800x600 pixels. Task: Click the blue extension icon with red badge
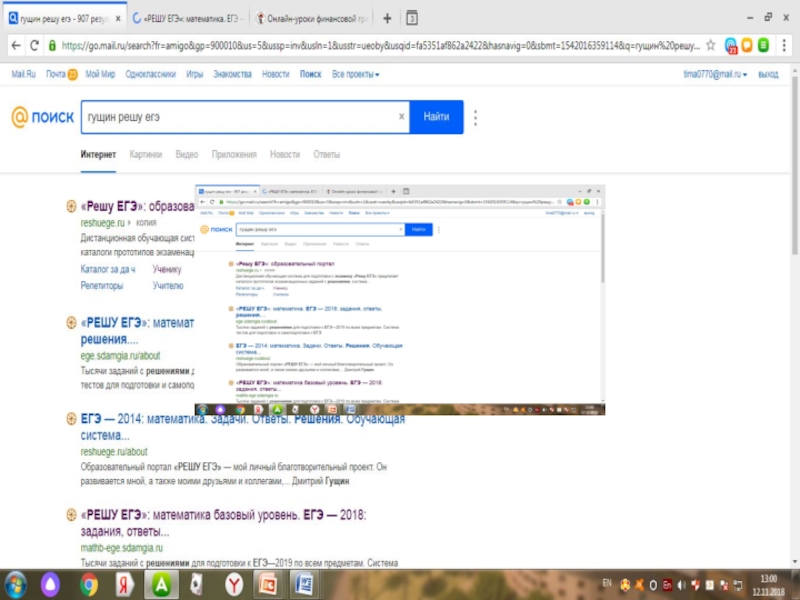click(731, 45)
